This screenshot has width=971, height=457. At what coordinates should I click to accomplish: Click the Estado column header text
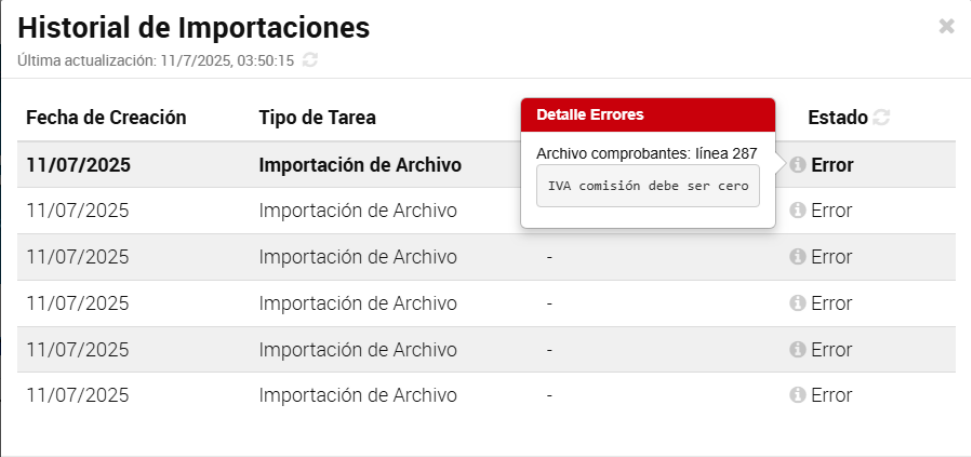(x=837, y=118)
